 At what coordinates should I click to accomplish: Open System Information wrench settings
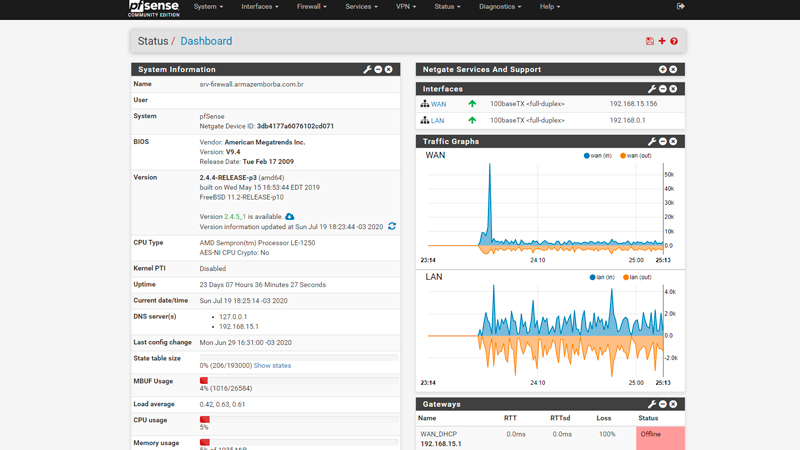click(367, 69)
